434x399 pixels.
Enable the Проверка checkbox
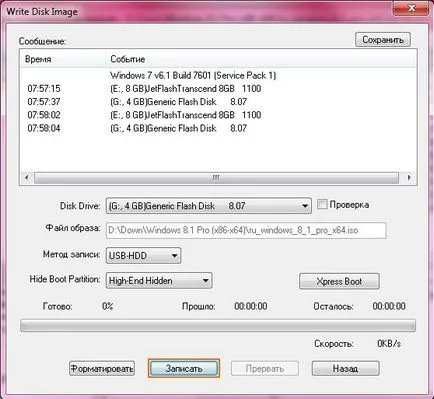pyautogui.click(x=322, y=204)
